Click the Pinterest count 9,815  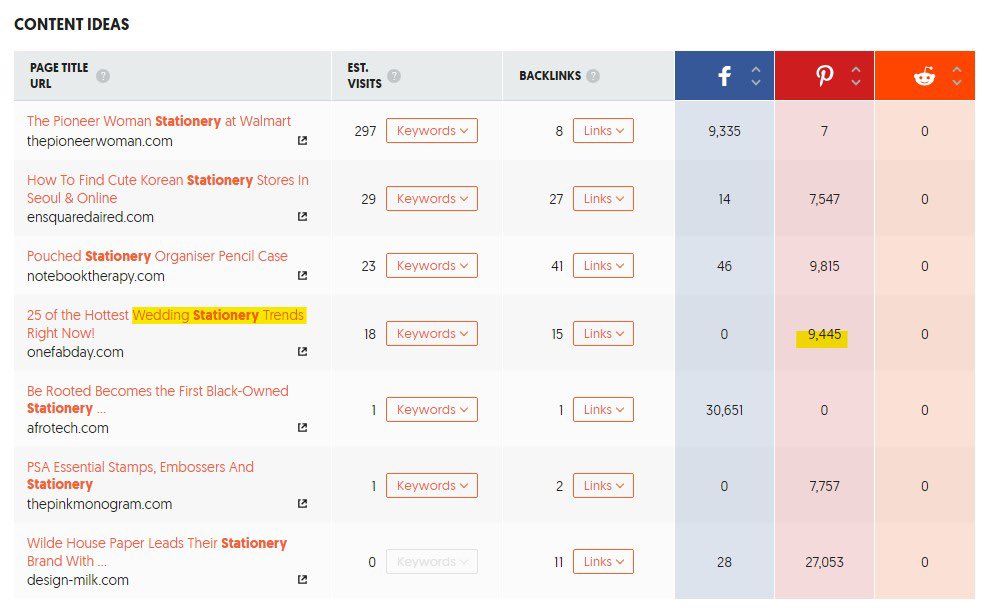(824, 266)
